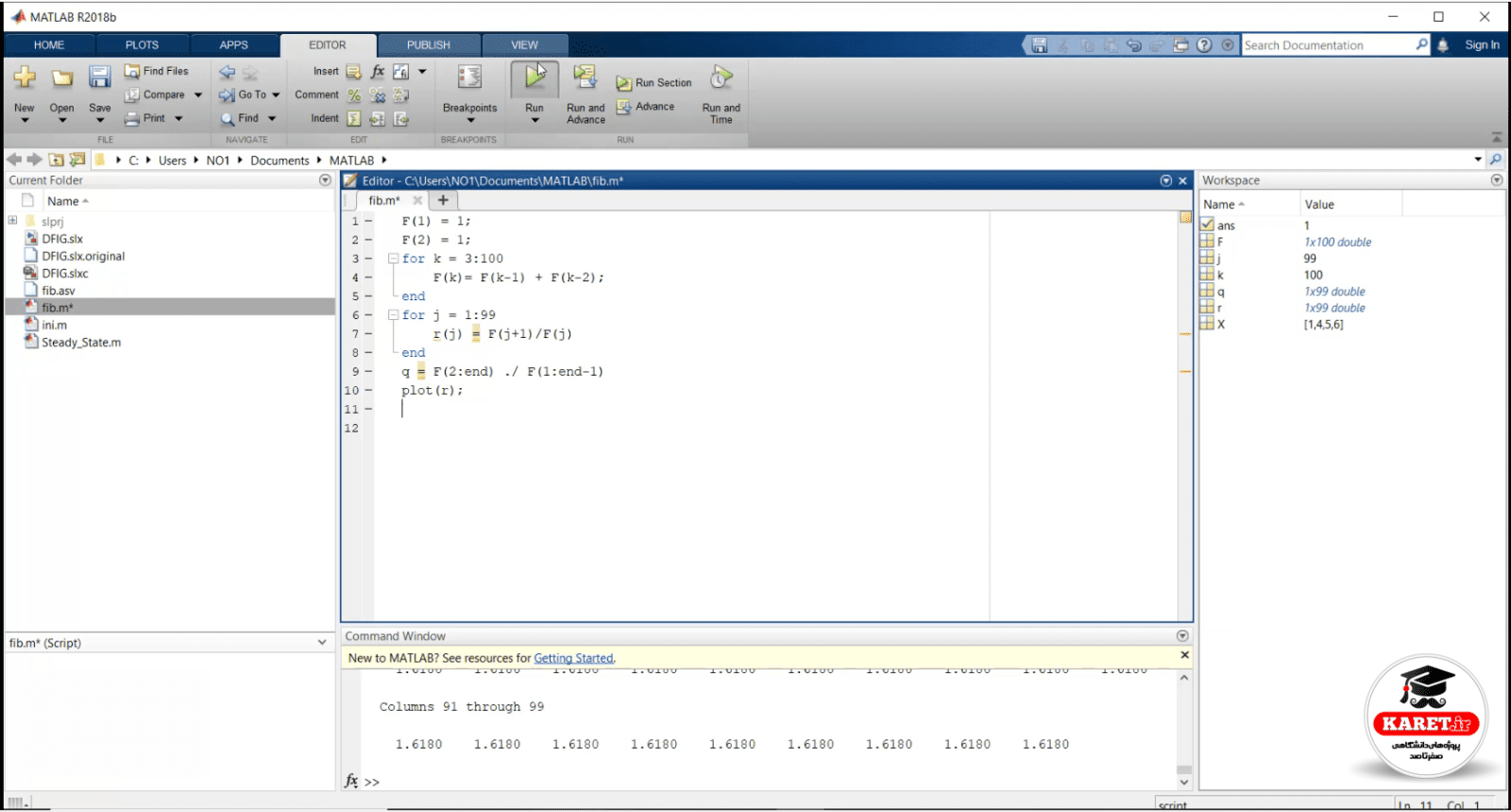
Task: Click the New file plus icon
Action: tap(25, 77)
